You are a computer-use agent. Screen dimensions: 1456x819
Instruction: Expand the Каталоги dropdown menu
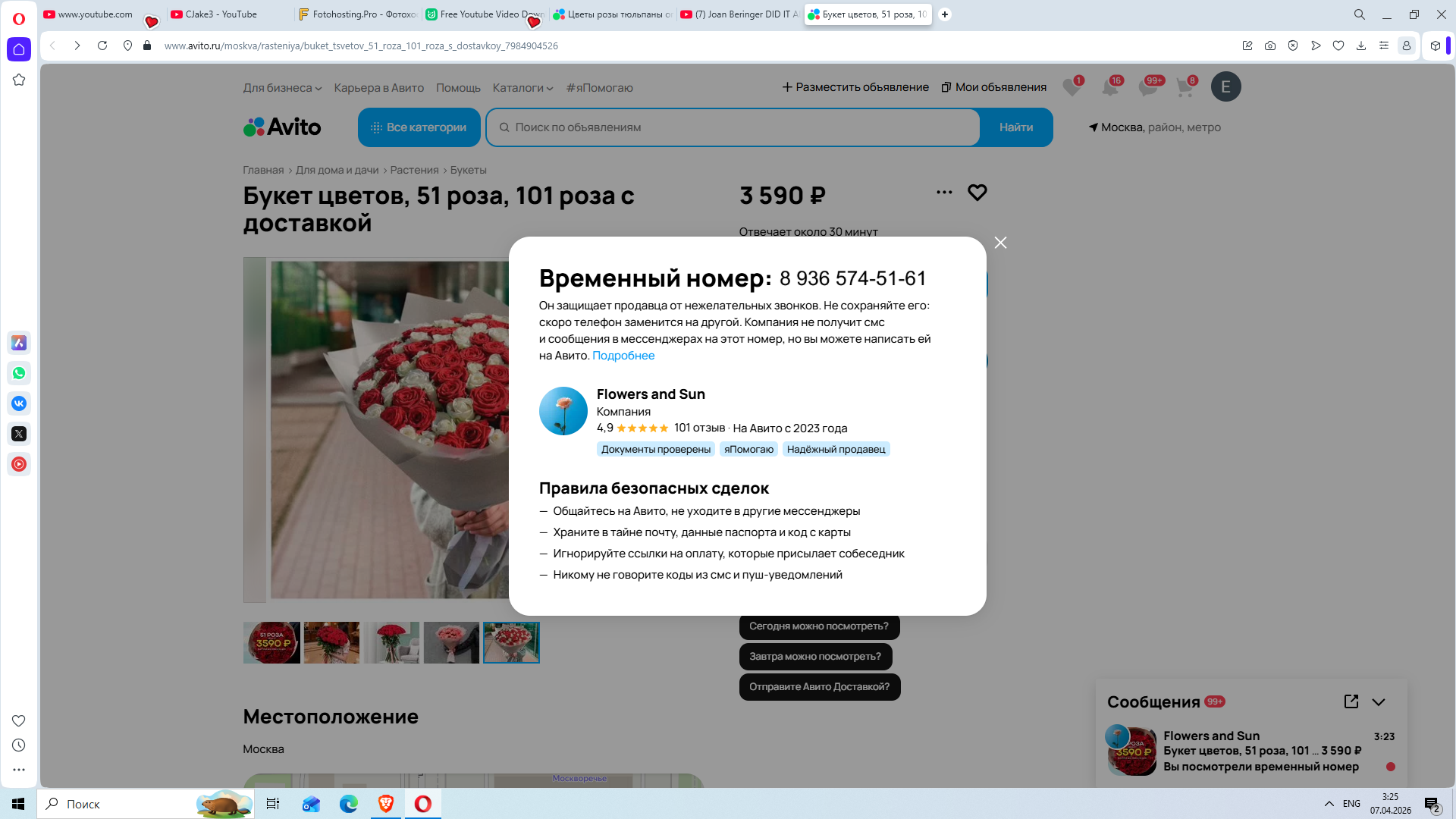click(x=522, y=88)
